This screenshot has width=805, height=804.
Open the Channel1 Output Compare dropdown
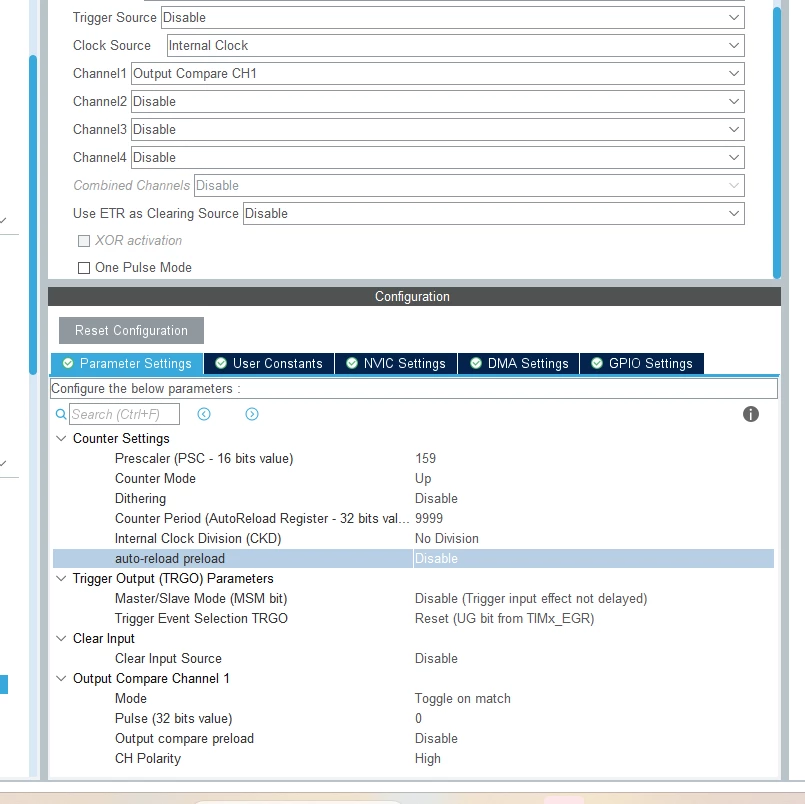click(437, 73)
